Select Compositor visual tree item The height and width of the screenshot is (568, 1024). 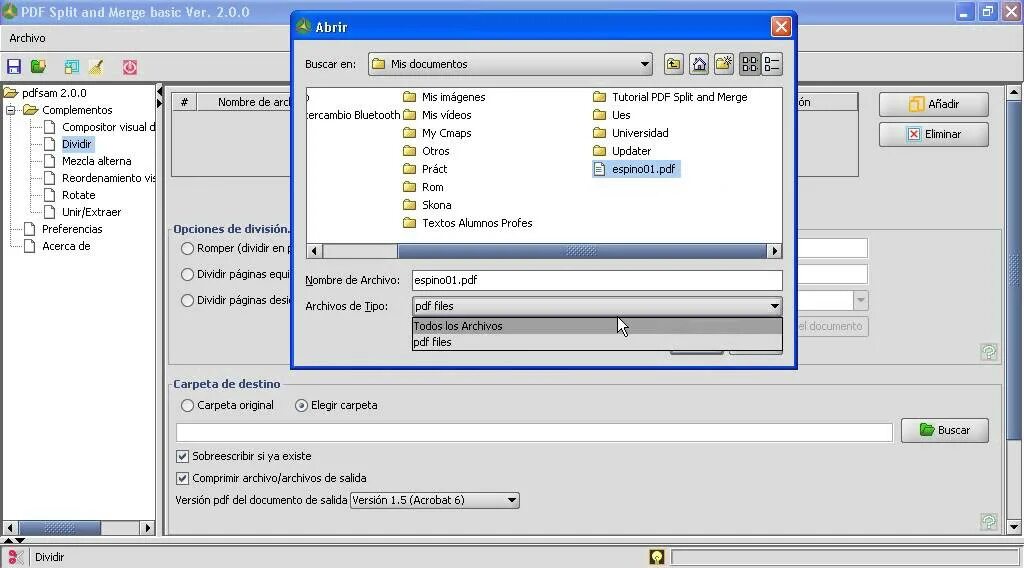(108, 127)
